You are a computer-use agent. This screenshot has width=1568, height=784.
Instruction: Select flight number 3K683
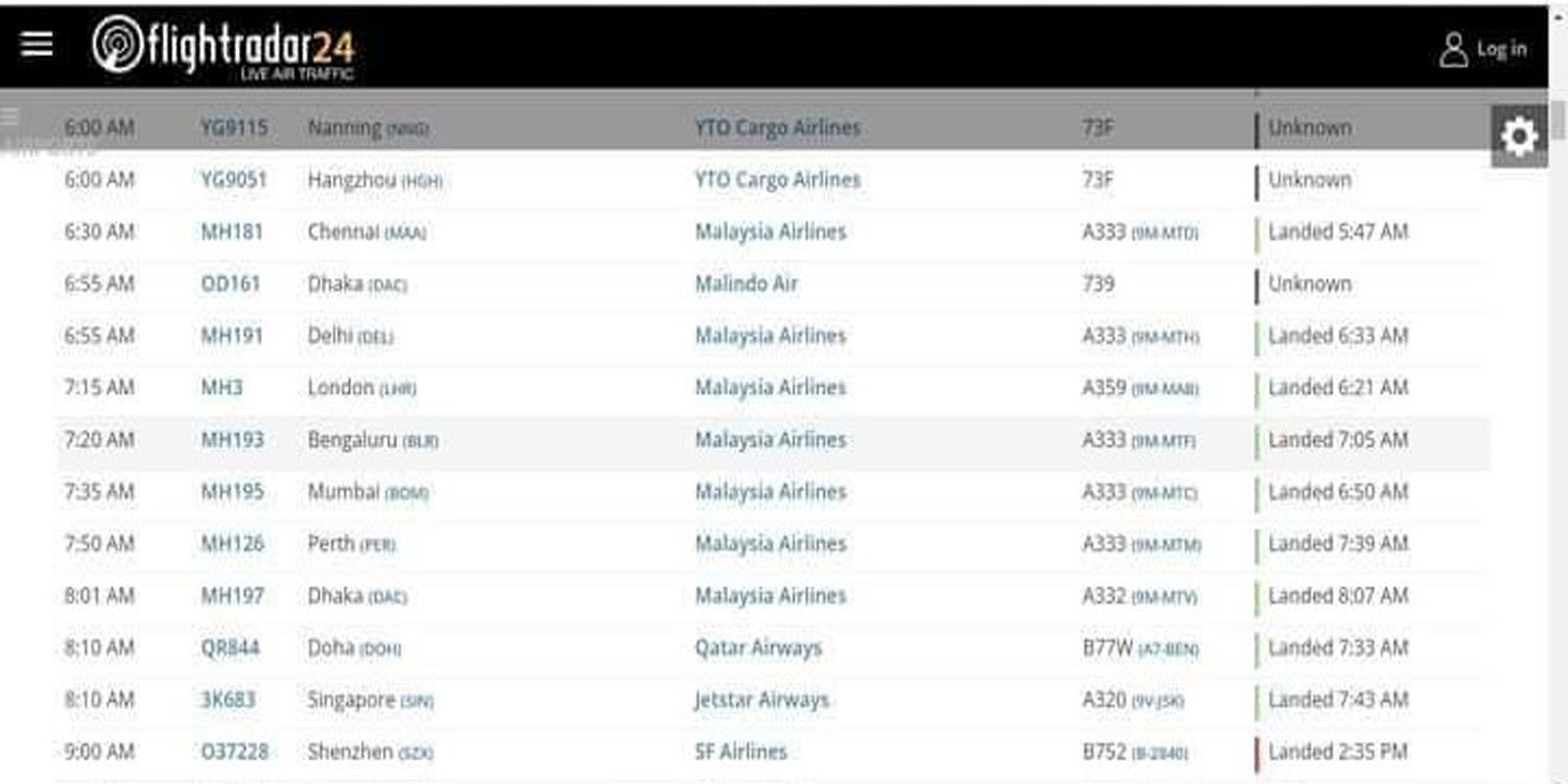click(227, 700)
